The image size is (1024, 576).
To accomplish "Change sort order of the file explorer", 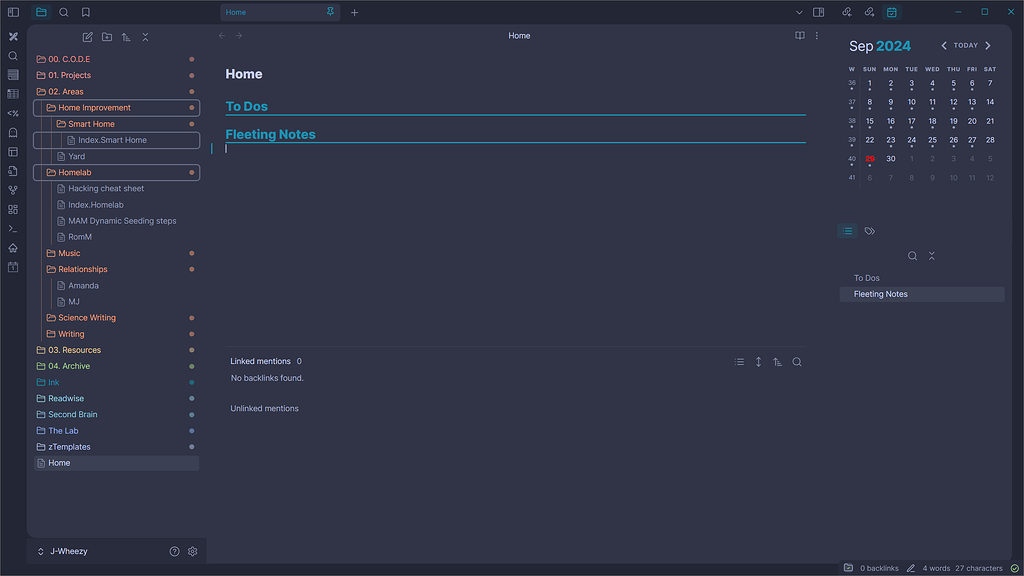I will 126,36.
